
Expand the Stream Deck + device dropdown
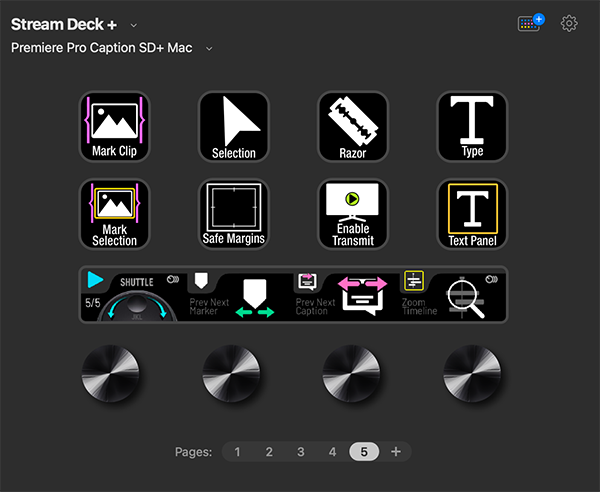pyautogui.click(x=134, y=25)
